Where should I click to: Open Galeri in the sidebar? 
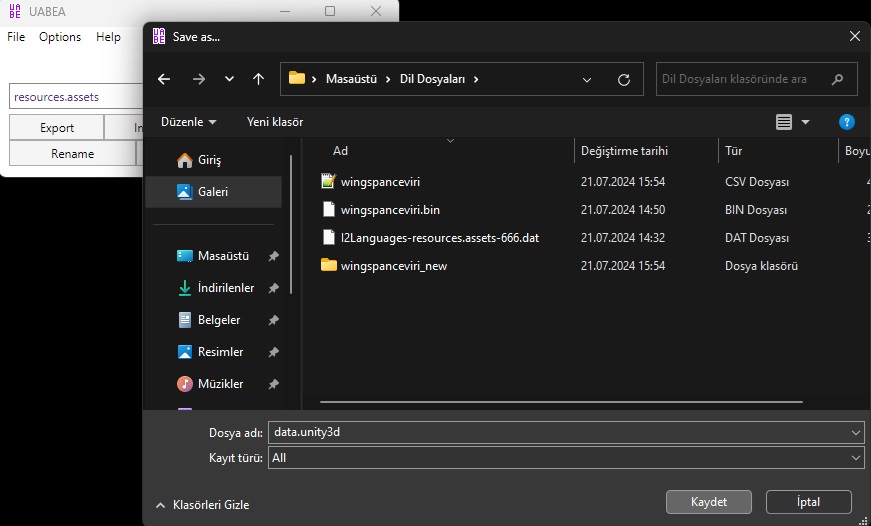coord(213,192)
